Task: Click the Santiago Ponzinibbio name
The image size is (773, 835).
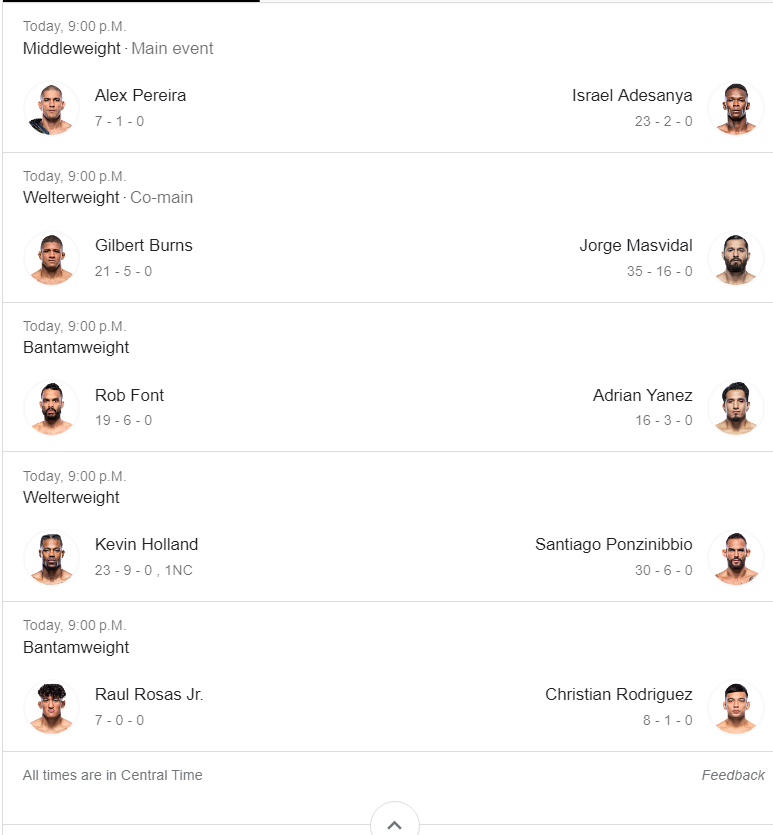Action: [613, 545]
